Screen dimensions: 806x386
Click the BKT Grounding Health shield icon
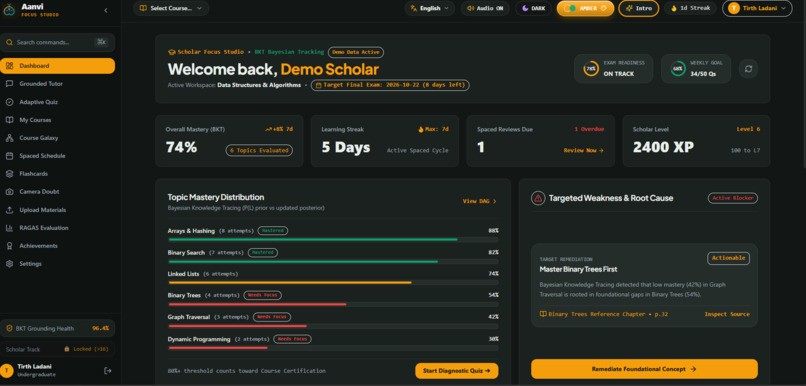click(x=9, y=328)
